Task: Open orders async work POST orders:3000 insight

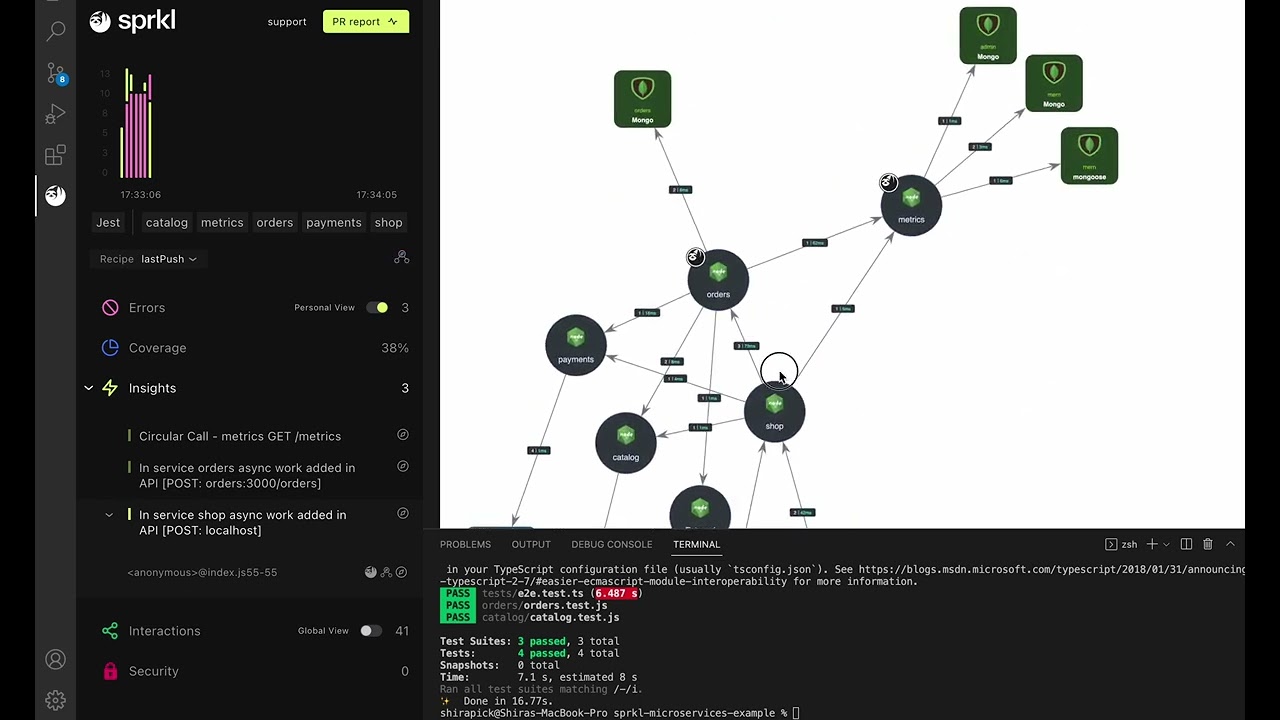Action: click(247, 475)
